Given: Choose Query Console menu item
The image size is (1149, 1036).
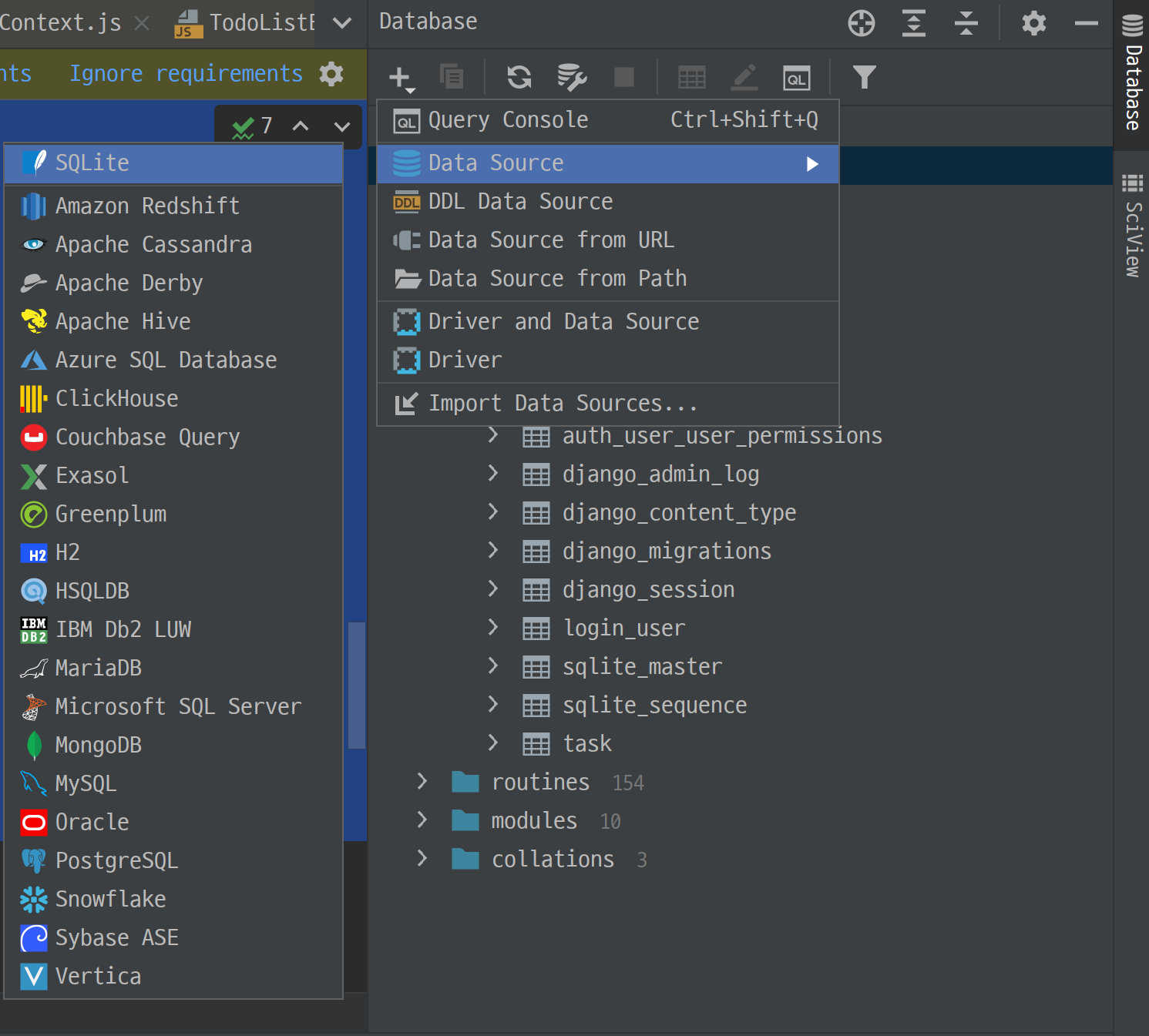Looking at the screenshot, I should [x=607, y=120].
